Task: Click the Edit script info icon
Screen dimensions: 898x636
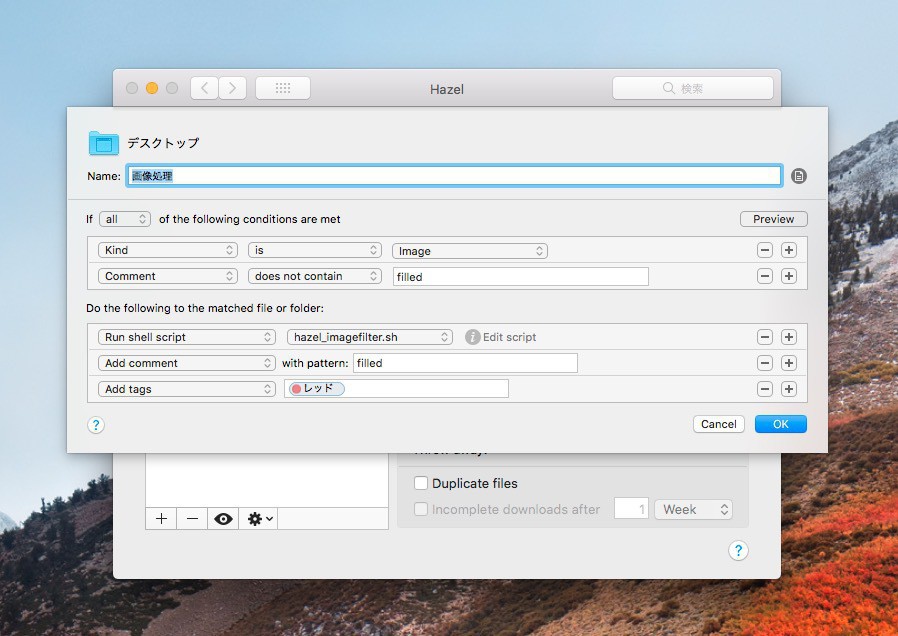Action: [x=473, y=337]
